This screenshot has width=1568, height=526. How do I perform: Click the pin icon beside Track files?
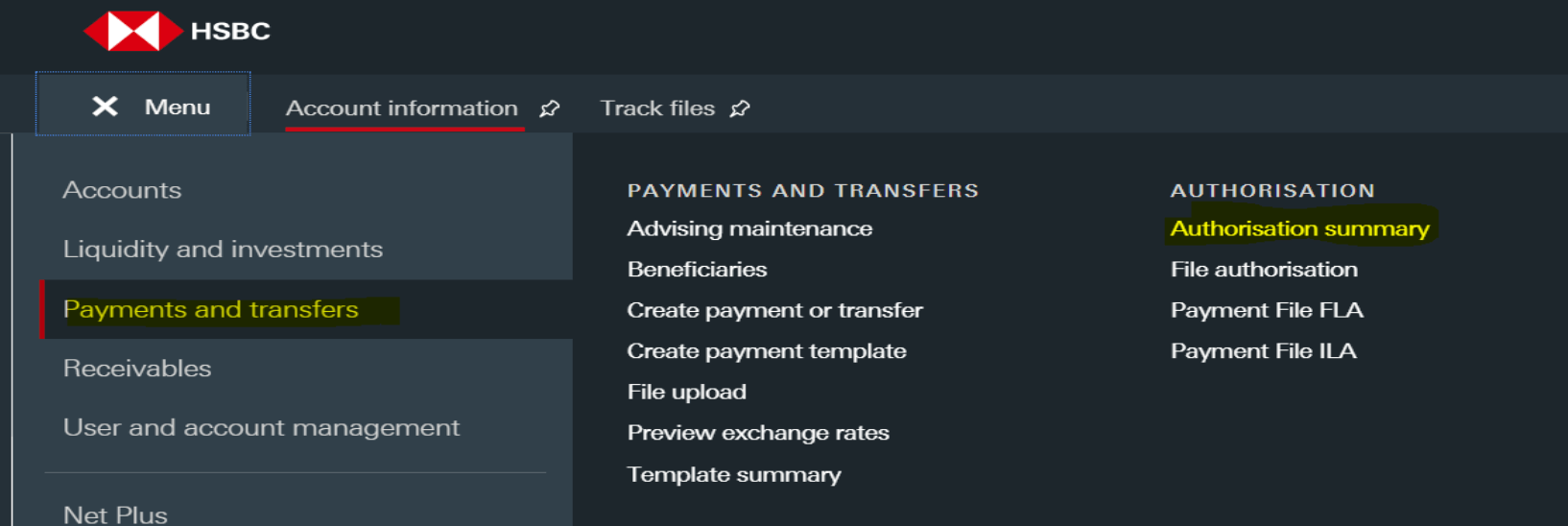point(740,108)
